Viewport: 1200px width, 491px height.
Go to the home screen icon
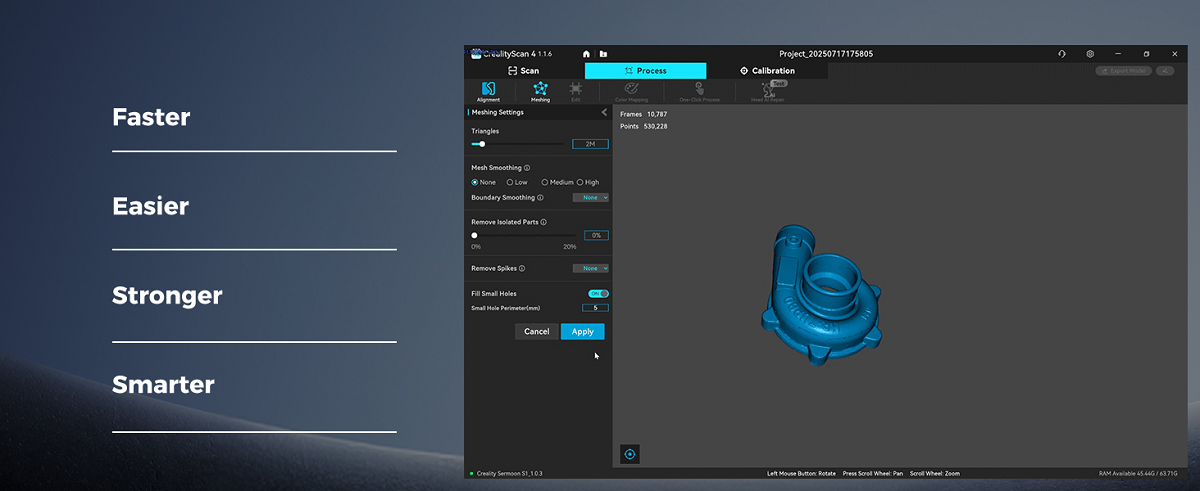click(x=586, y=54)
